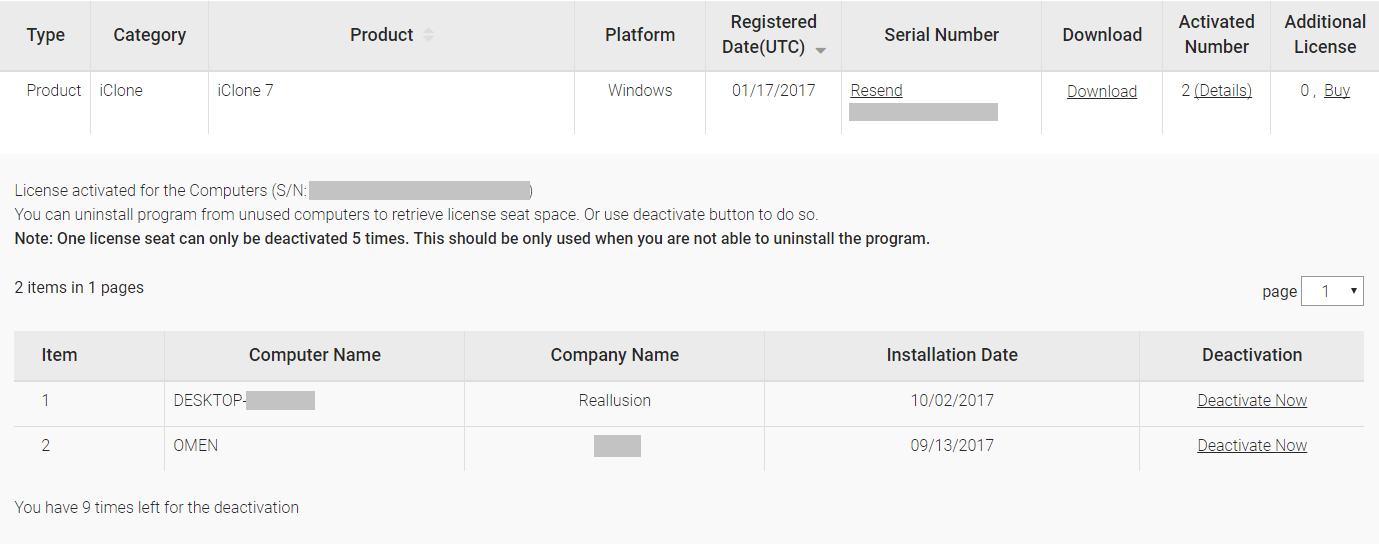1379x544 pixels.
Task: Click the Platform column header
Action: pos(639,35)
